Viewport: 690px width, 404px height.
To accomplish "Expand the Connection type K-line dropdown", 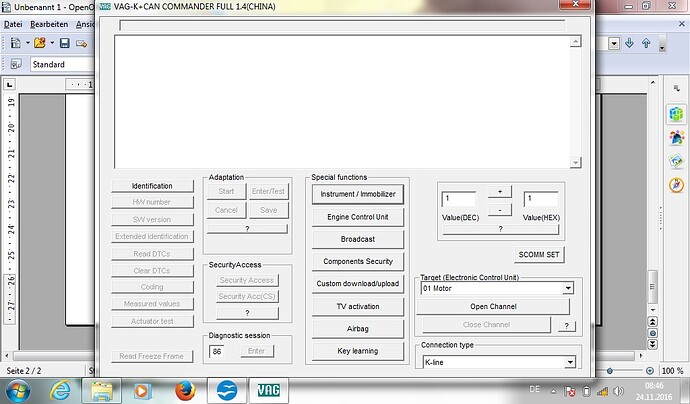I will pyautogui.click(x=570, y=362).
